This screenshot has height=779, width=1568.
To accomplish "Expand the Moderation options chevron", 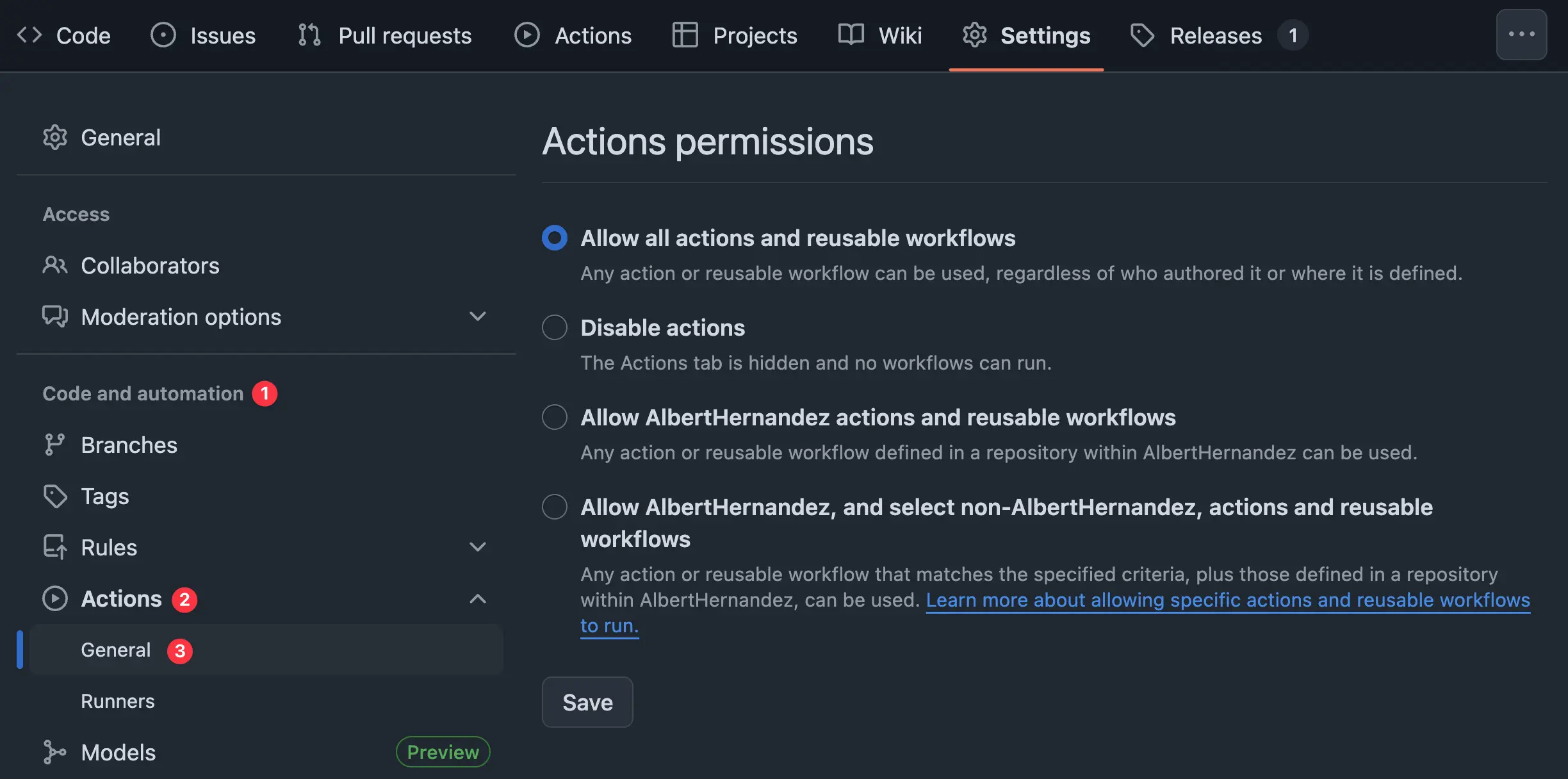I will [478, 316].
